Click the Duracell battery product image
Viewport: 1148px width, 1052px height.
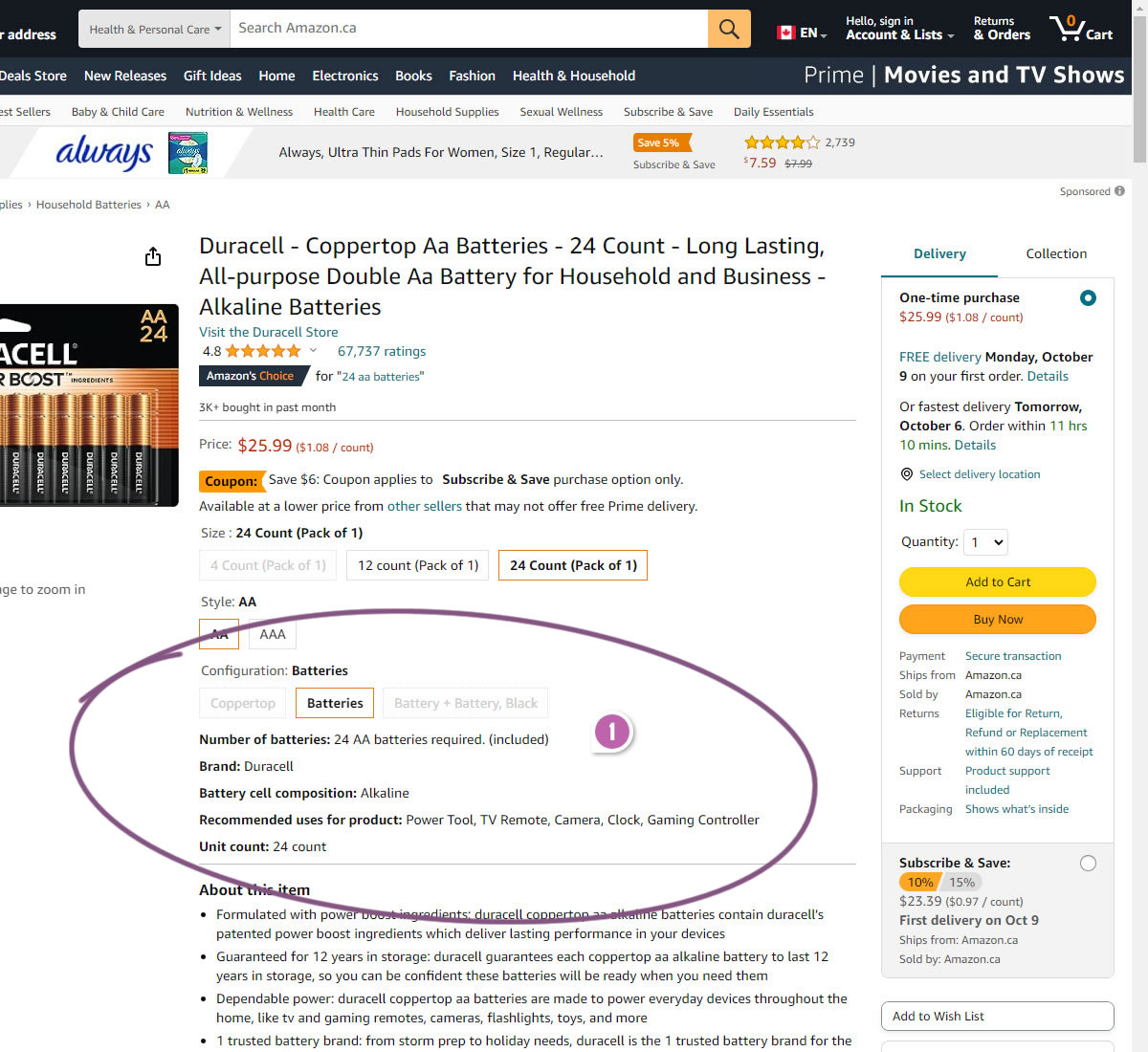tap(86, 406)
